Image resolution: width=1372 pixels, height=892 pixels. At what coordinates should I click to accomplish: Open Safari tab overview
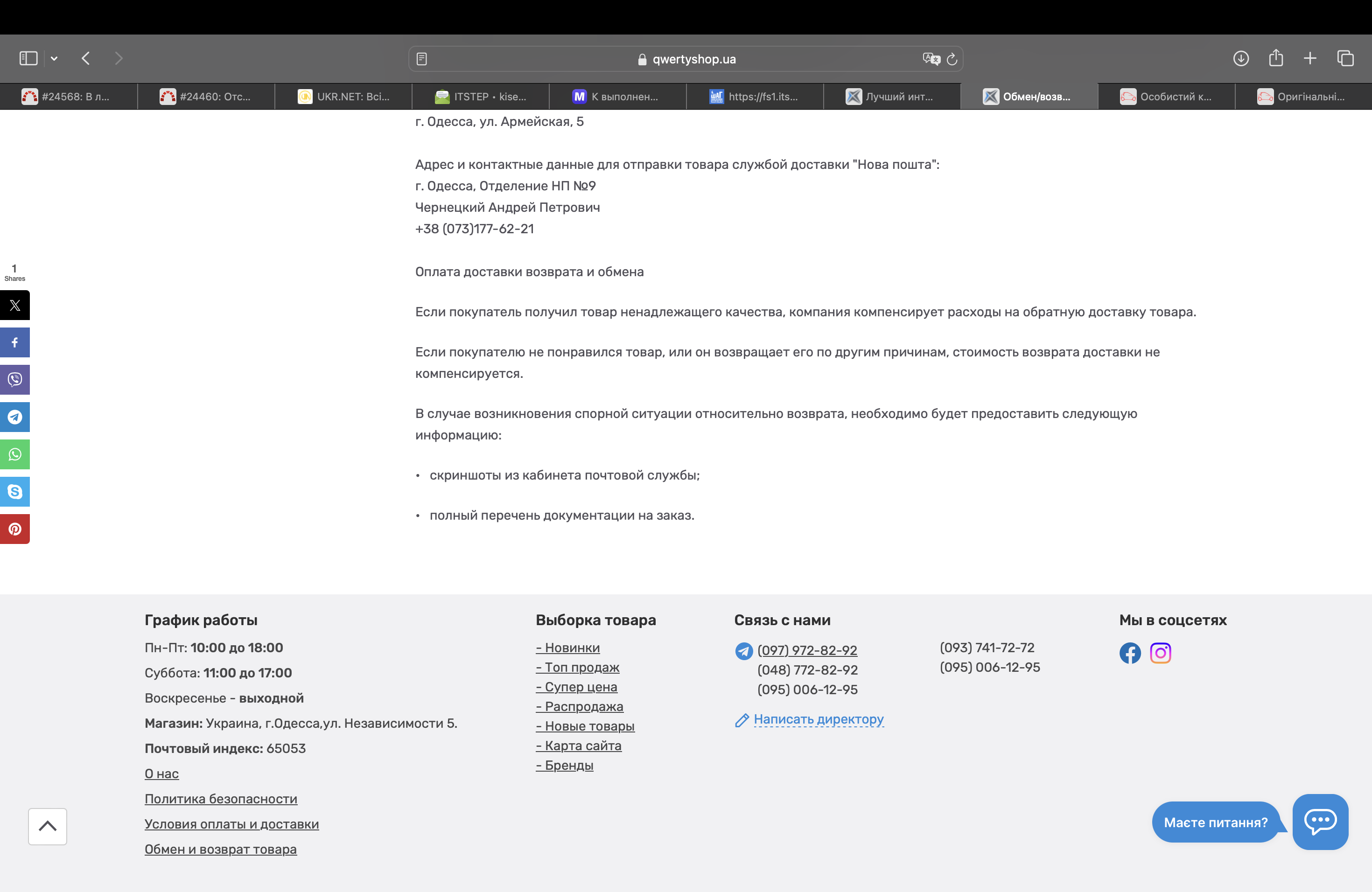(1345, 58)
